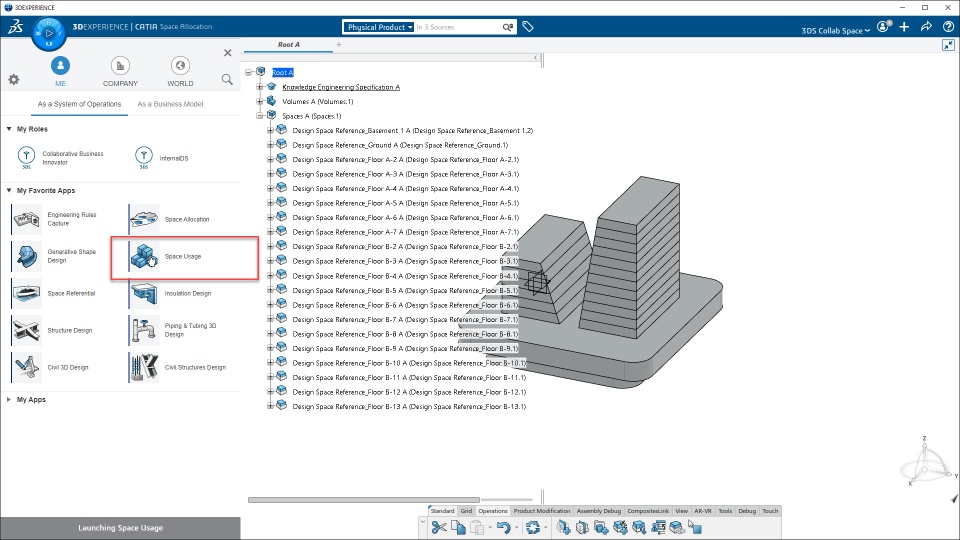Click the compass play button
Screen dimensions: 960x540
49,33
